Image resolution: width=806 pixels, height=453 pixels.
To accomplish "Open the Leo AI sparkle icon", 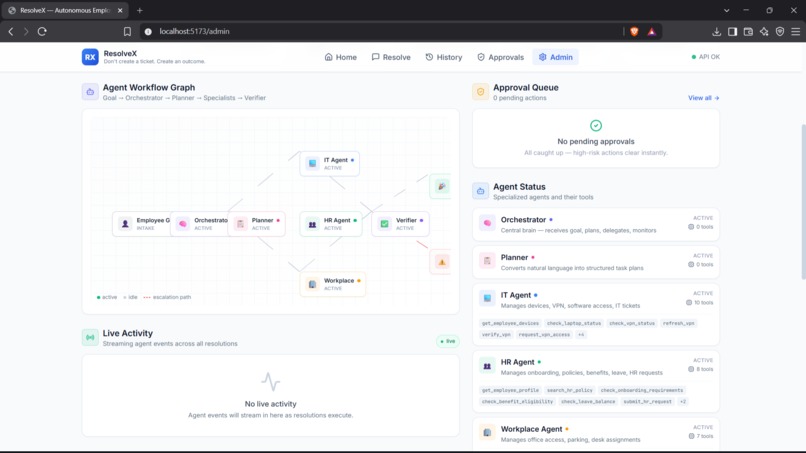I will click(764, 31).
